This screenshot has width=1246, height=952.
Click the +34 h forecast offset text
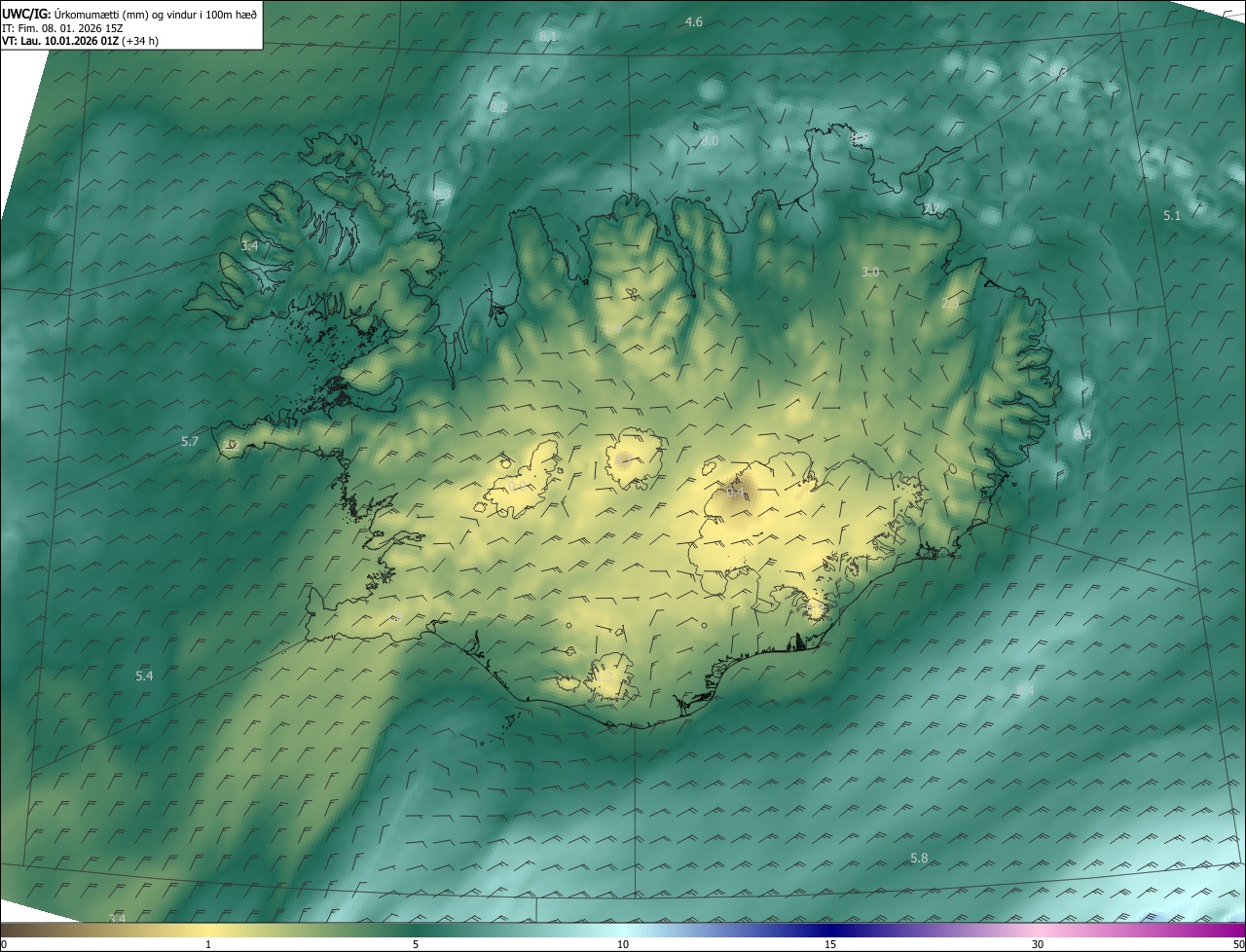coord(140,41)
